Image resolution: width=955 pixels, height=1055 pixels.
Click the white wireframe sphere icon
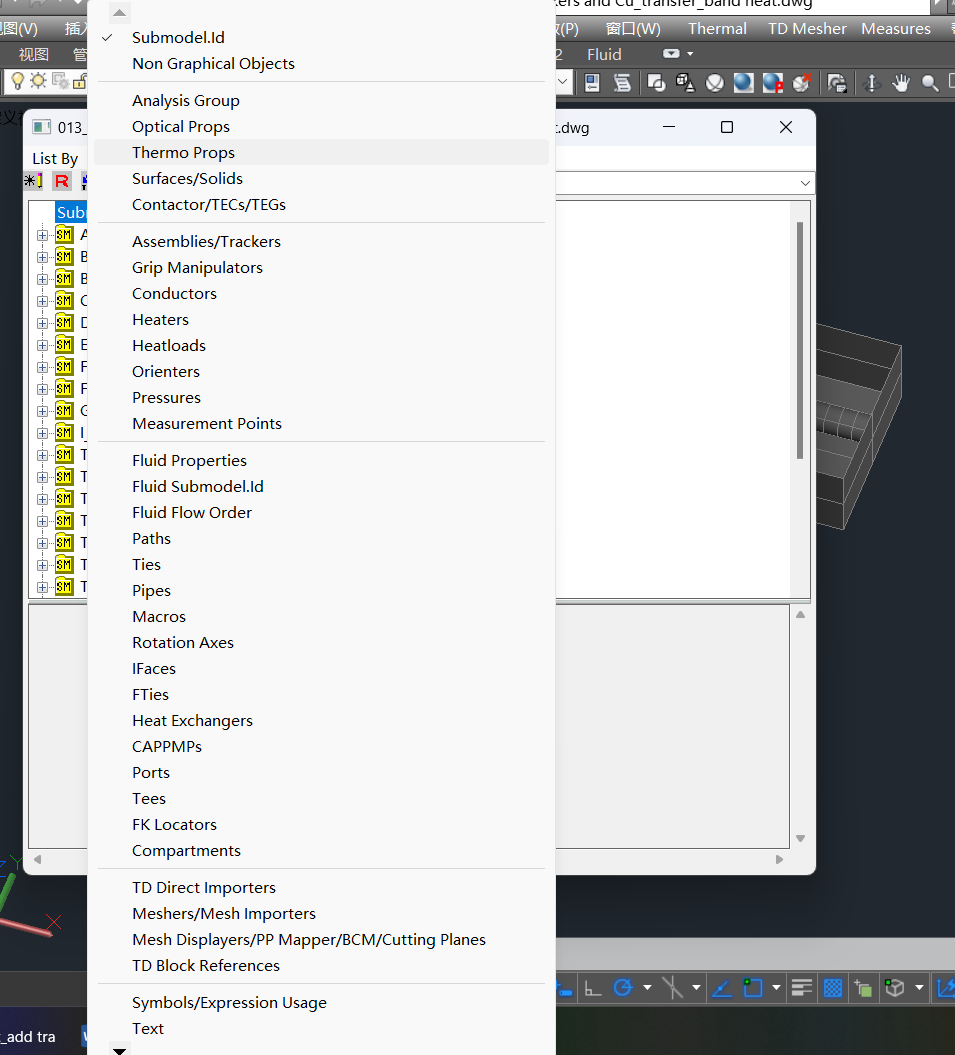(x=715, y=83)
